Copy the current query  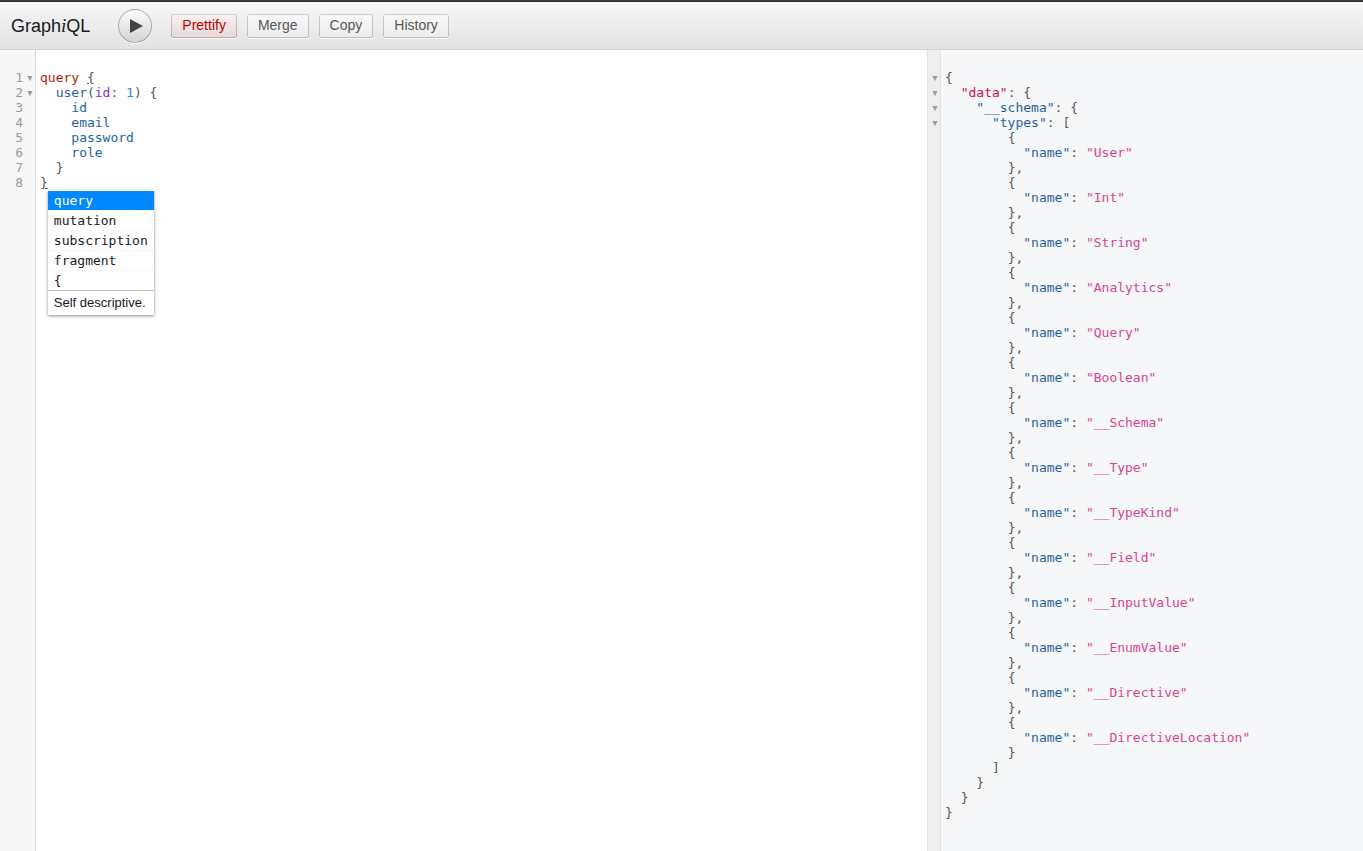point(345,25)
